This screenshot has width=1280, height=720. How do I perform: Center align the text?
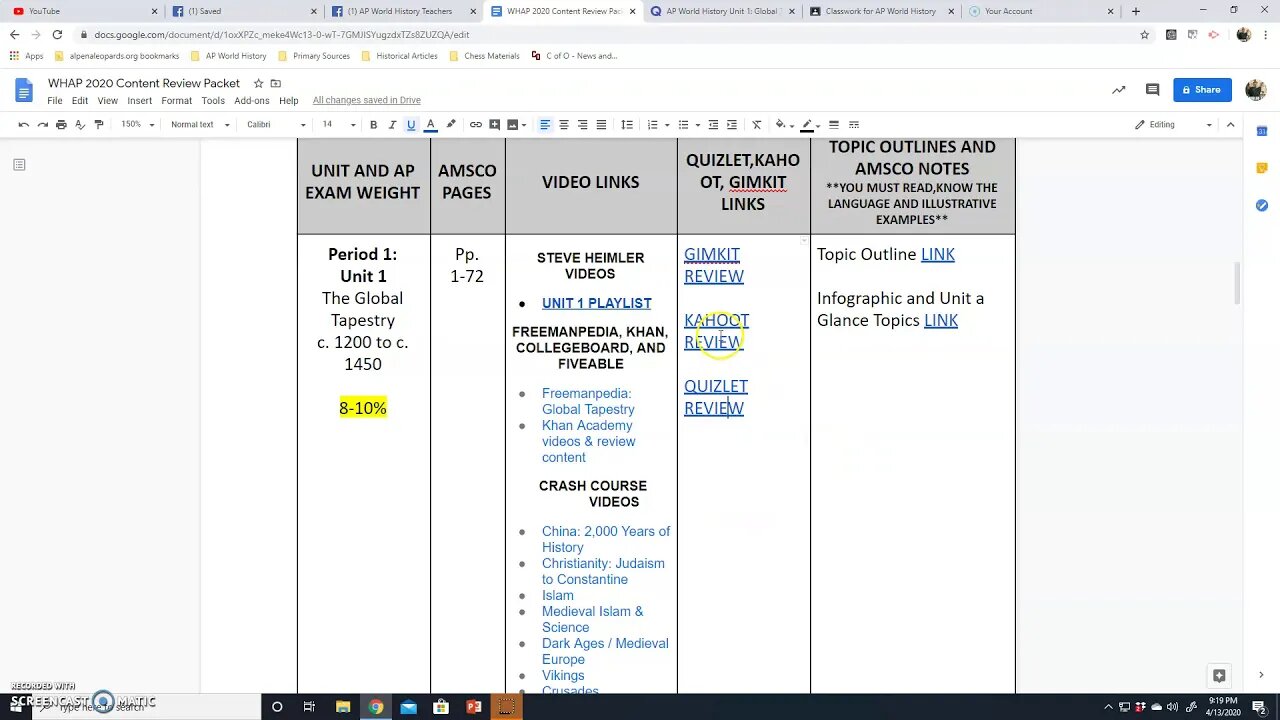pyautogui.click(x=564, y=125)
